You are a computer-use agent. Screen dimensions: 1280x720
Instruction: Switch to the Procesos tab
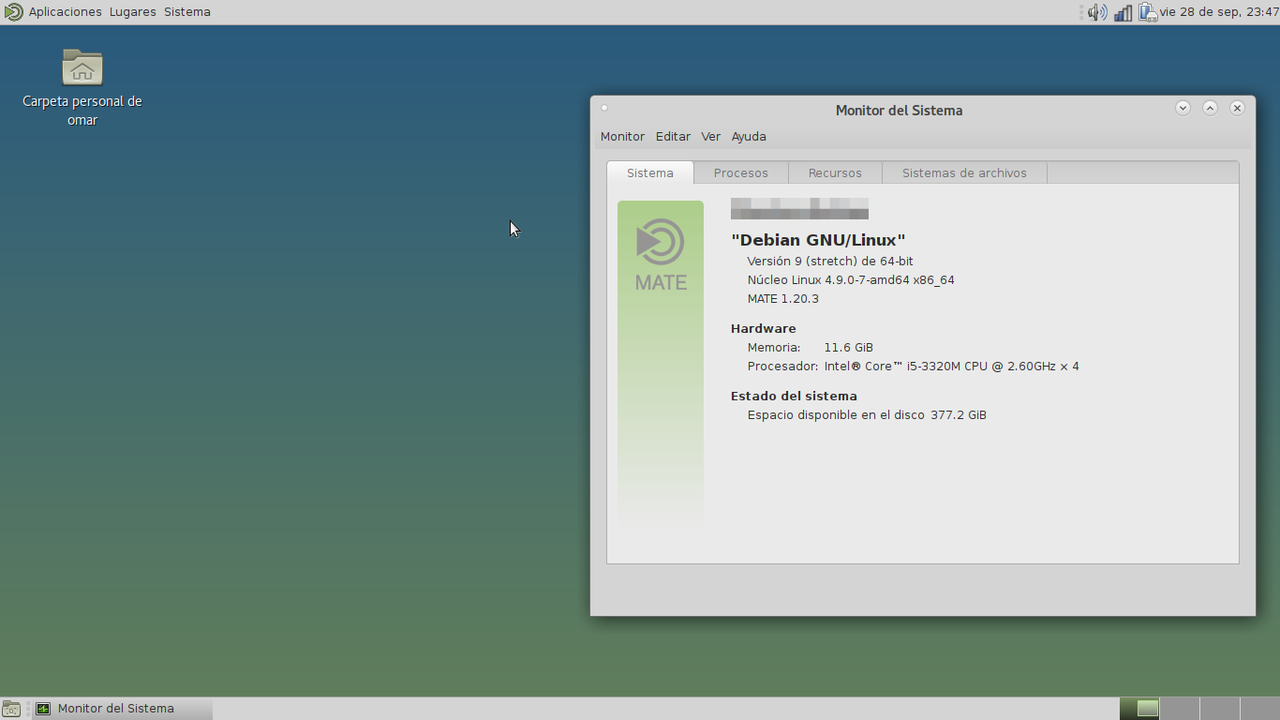click(741, 173)
